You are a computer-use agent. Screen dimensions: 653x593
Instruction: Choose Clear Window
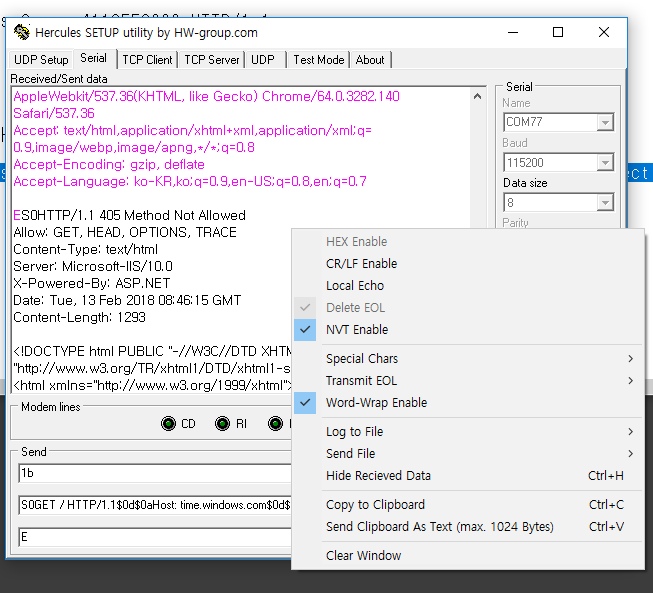[468, 556]
